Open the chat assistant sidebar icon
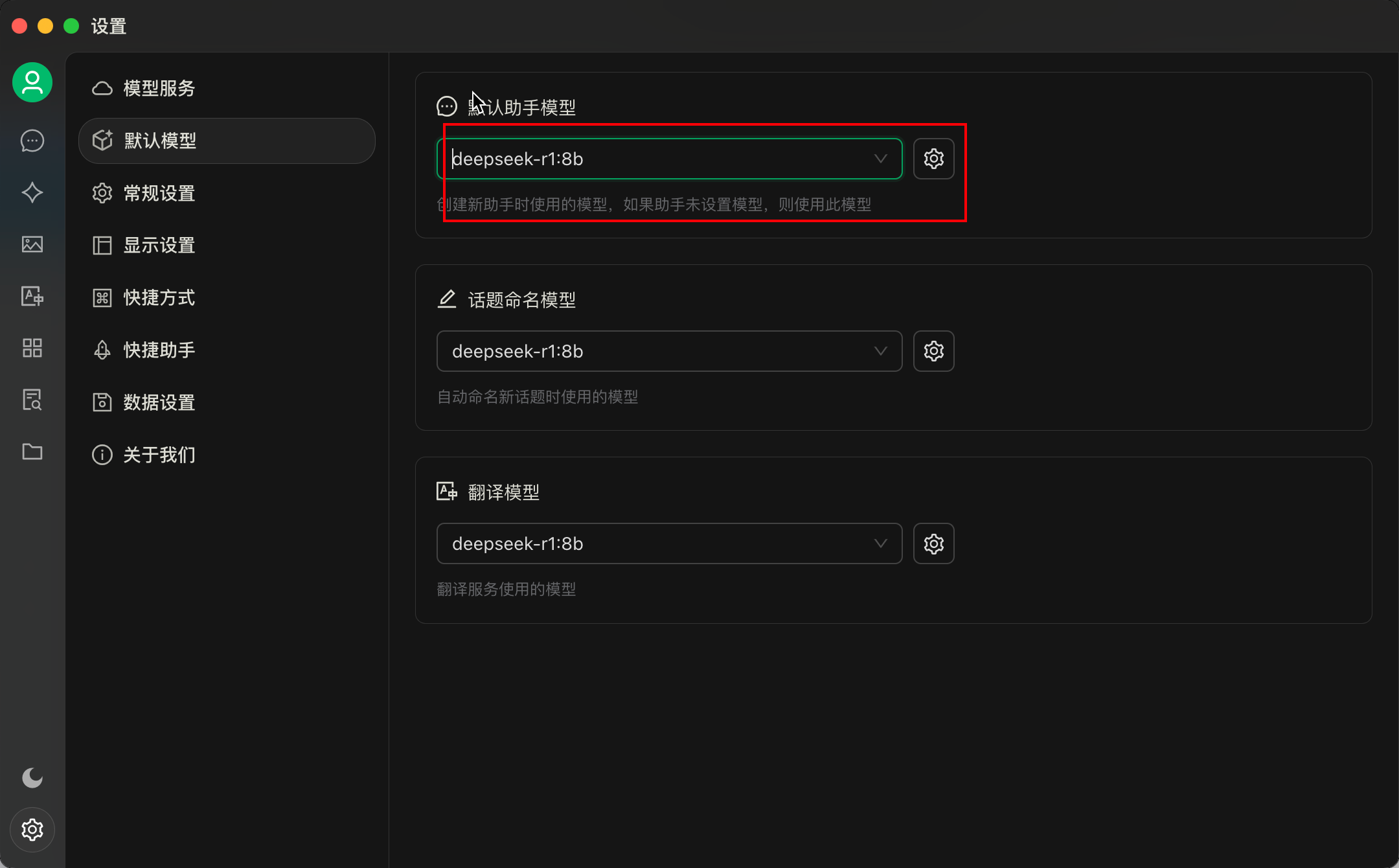1399x868 pixels. pyautogui.click(x=32, y=141)
